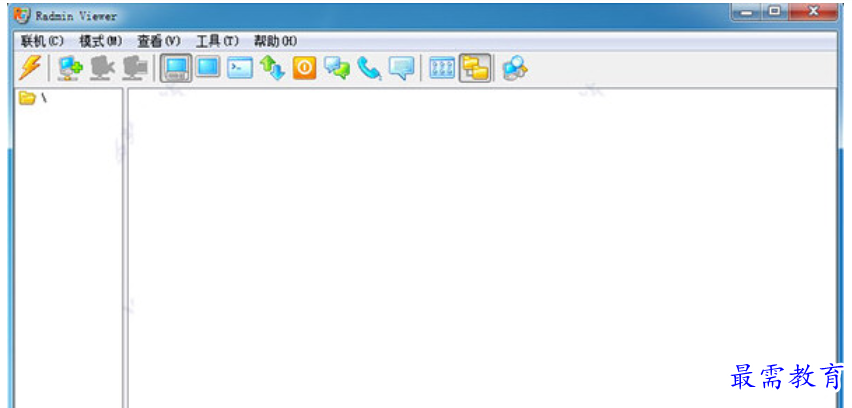Screen dimensions: 852x408
Task: Maximize the Radmin Viewer window
Action: tap(775, 12)
